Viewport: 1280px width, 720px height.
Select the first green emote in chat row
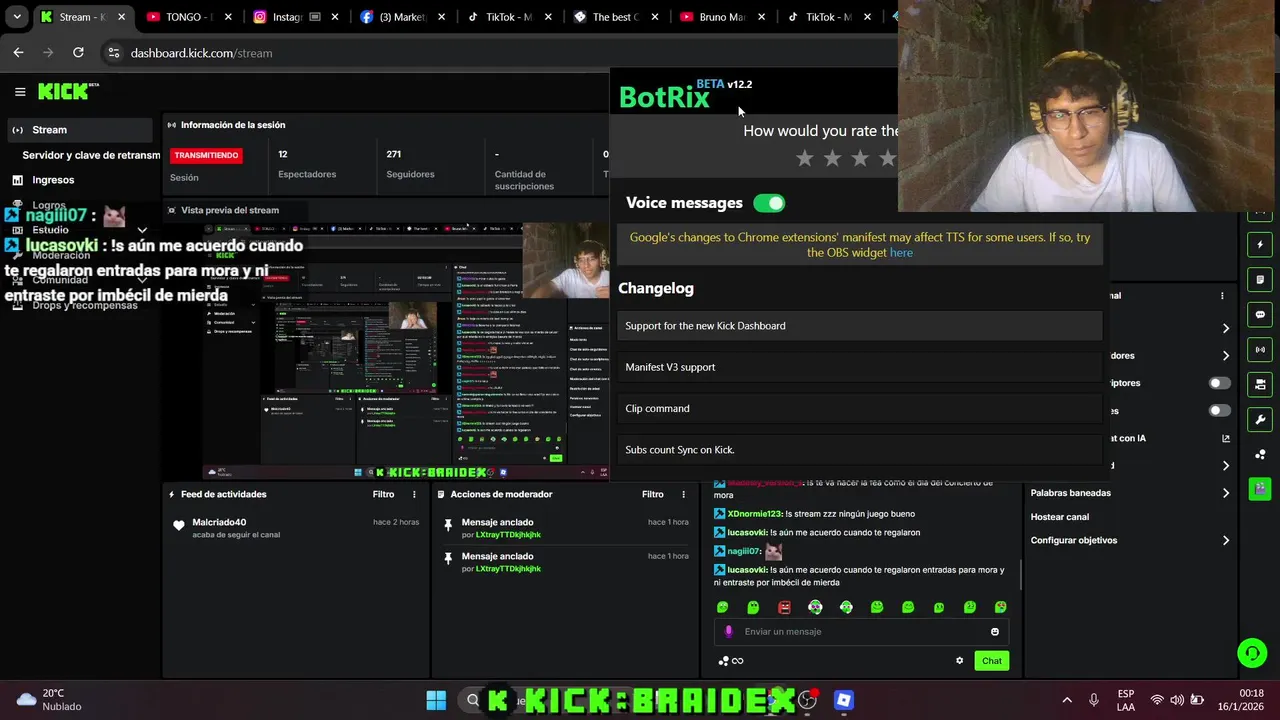click(x=723, y=607)
